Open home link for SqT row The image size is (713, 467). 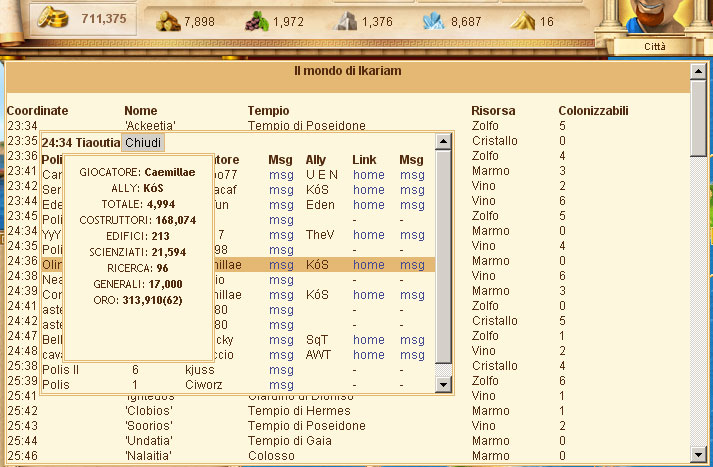[x=369, y=340]
